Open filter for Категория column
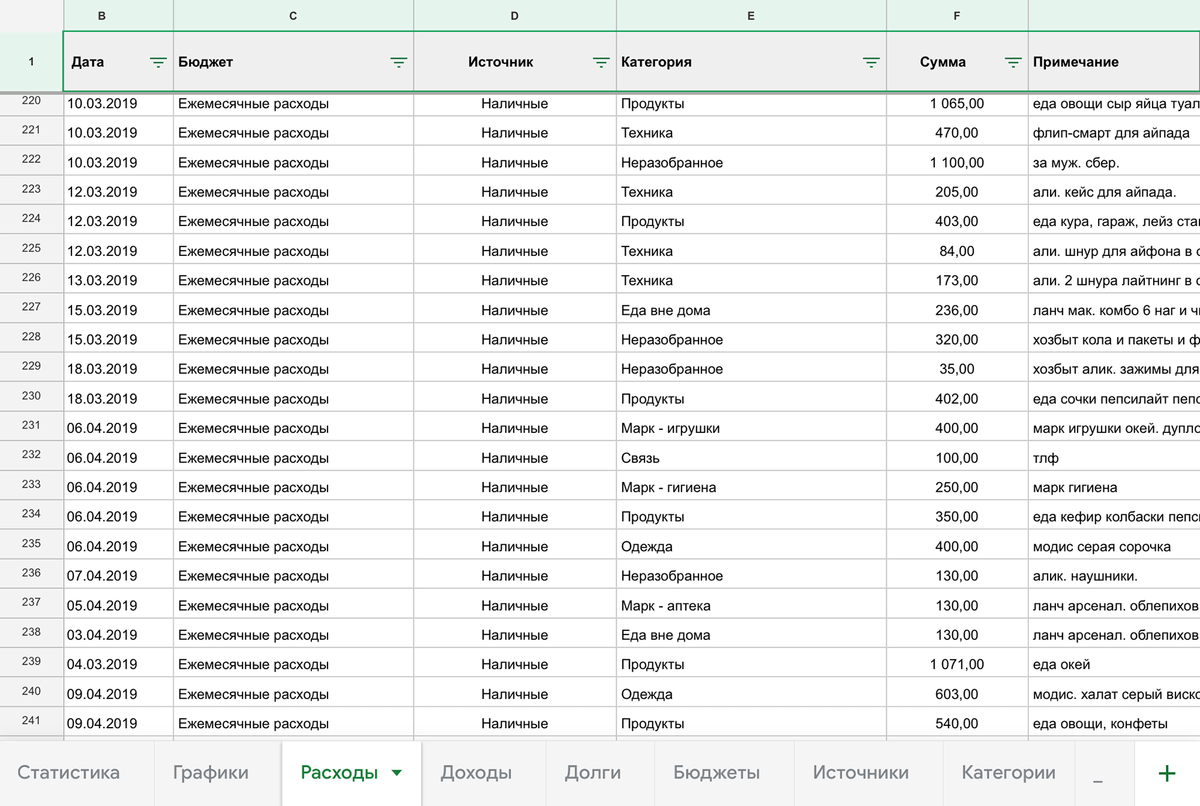 click(x=871, y=62)
